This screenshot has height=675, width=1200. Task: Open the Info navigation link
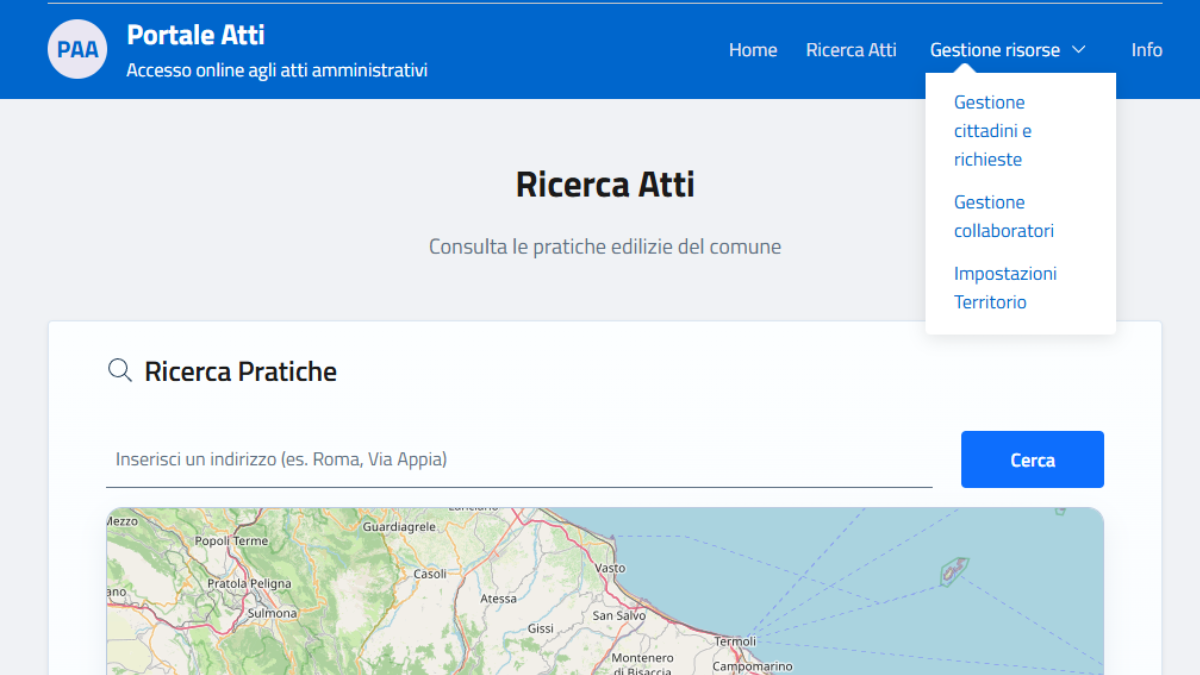pyautogui.click(x=1147, y=50)
